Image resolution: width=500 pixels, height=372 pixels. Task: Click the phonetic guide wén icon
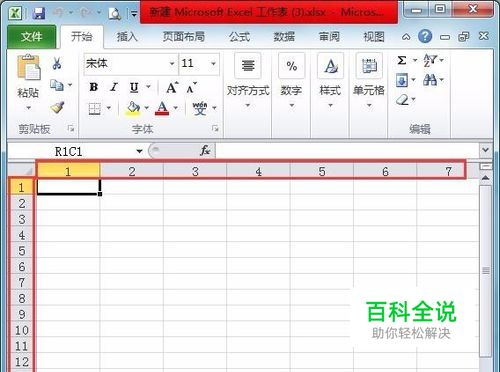[x=200, y=108]
